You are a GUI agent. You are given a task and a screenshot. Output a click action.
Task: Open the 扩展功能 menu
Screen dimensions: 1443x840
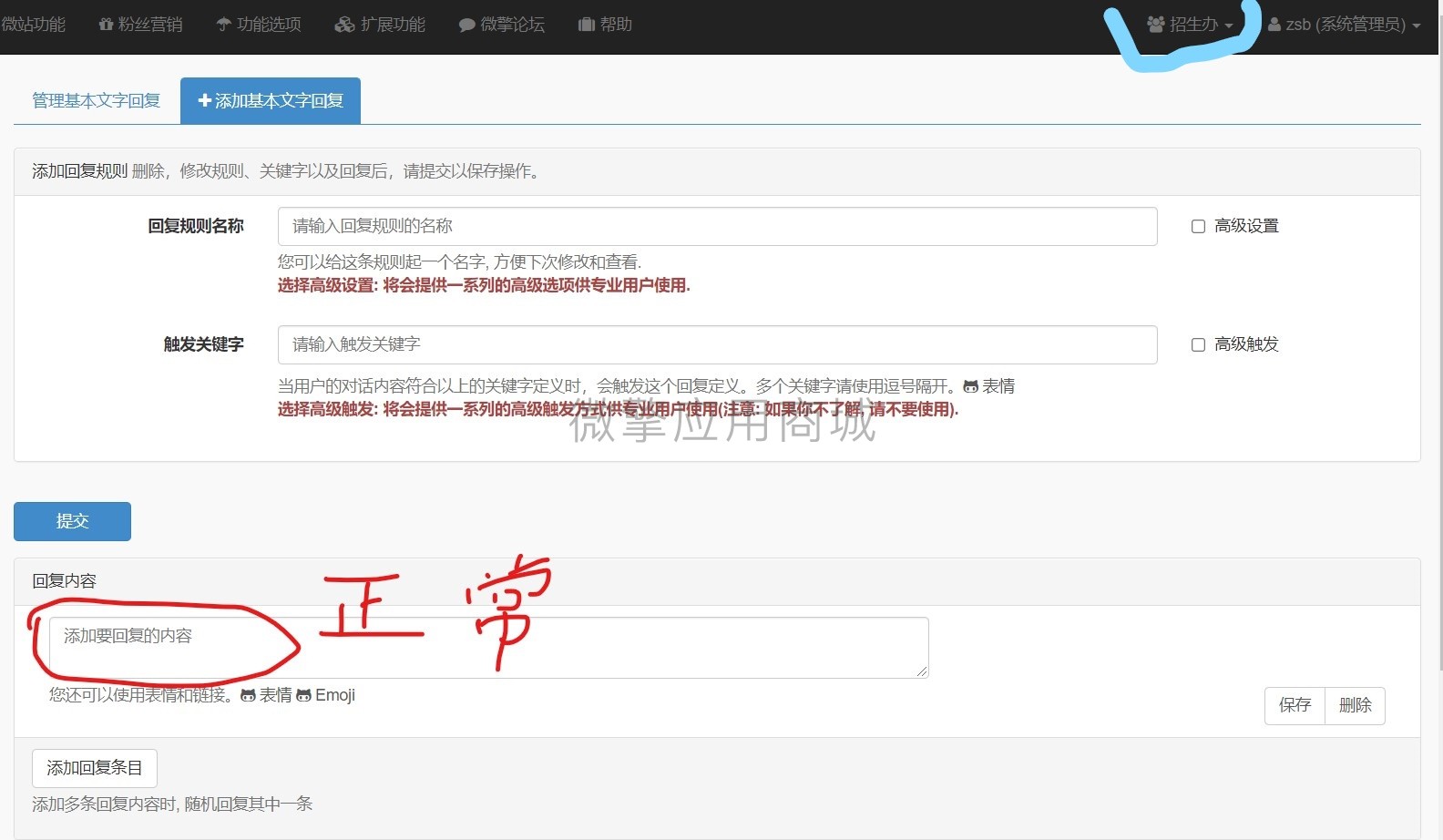tap(380, 25)
